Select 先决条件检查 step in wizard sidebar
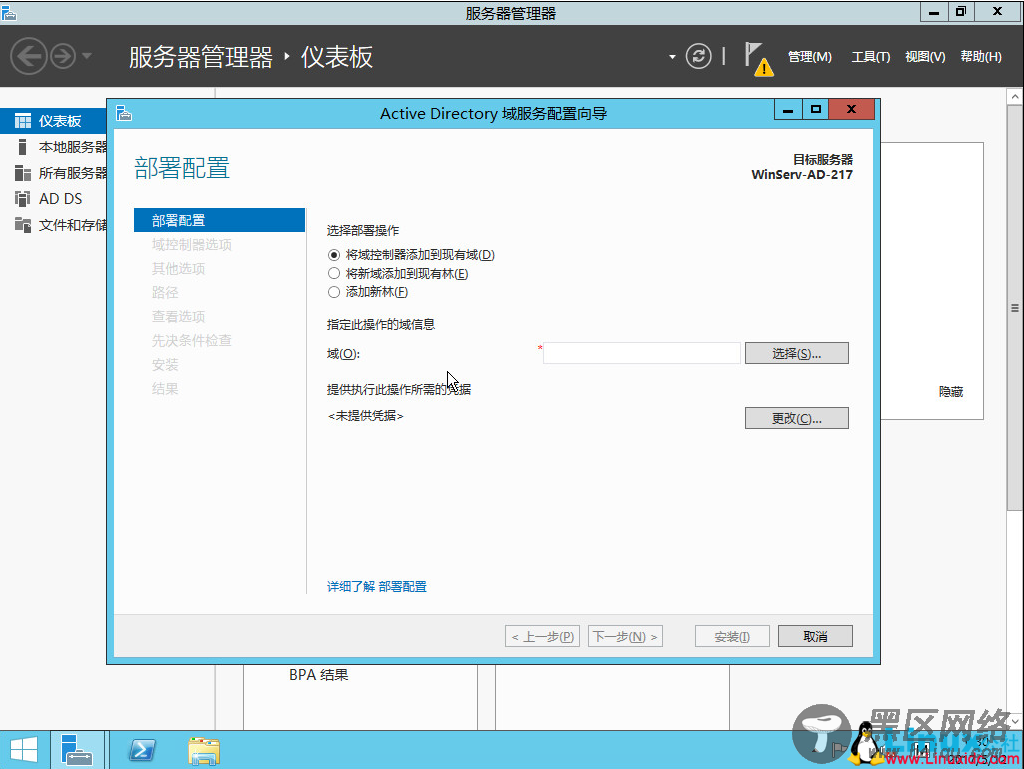The height and width of the screenshot is (769, 1024). click(x=191, y=341)
